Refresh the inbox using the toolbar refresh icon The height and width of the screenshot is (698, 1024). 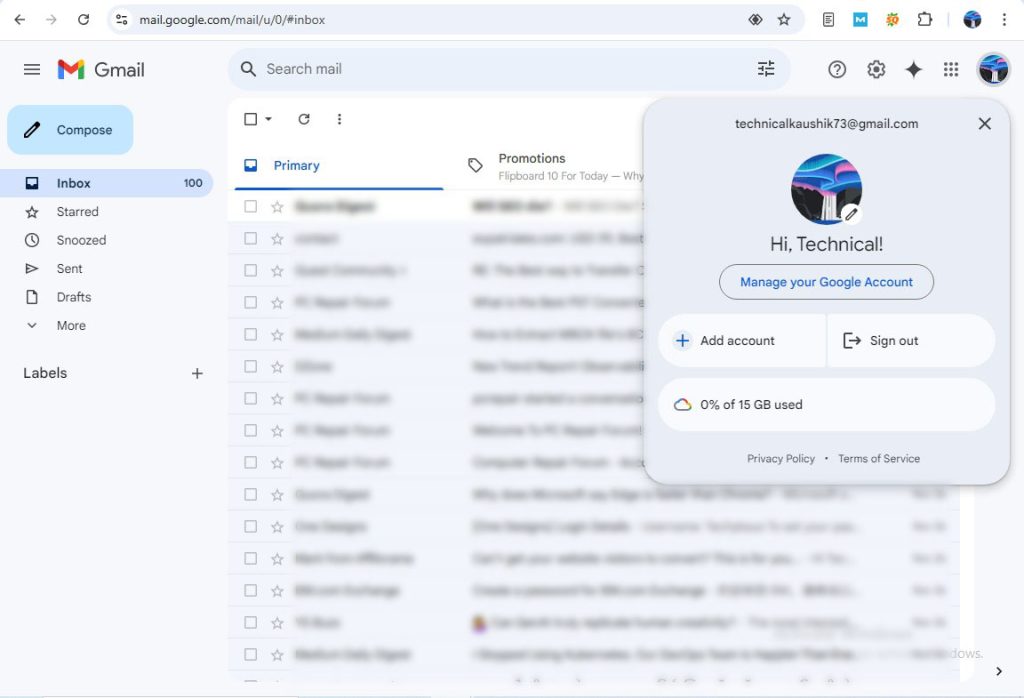[x=304, y=119]
